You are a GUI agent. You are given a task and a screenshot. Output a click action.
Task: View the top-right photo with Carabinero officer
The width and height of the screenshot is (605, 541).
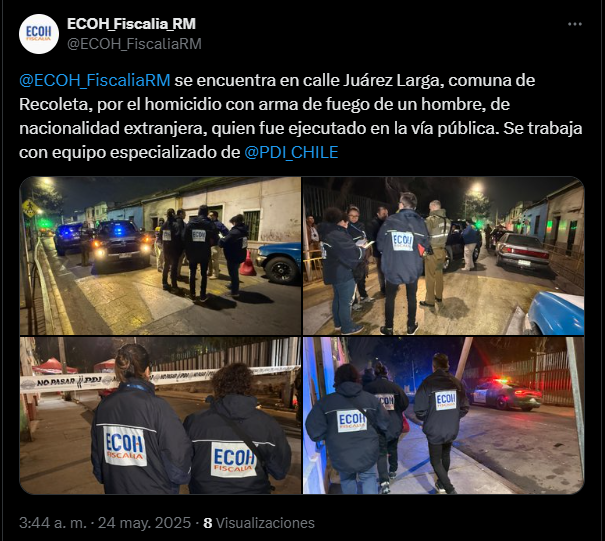(444, 256)
